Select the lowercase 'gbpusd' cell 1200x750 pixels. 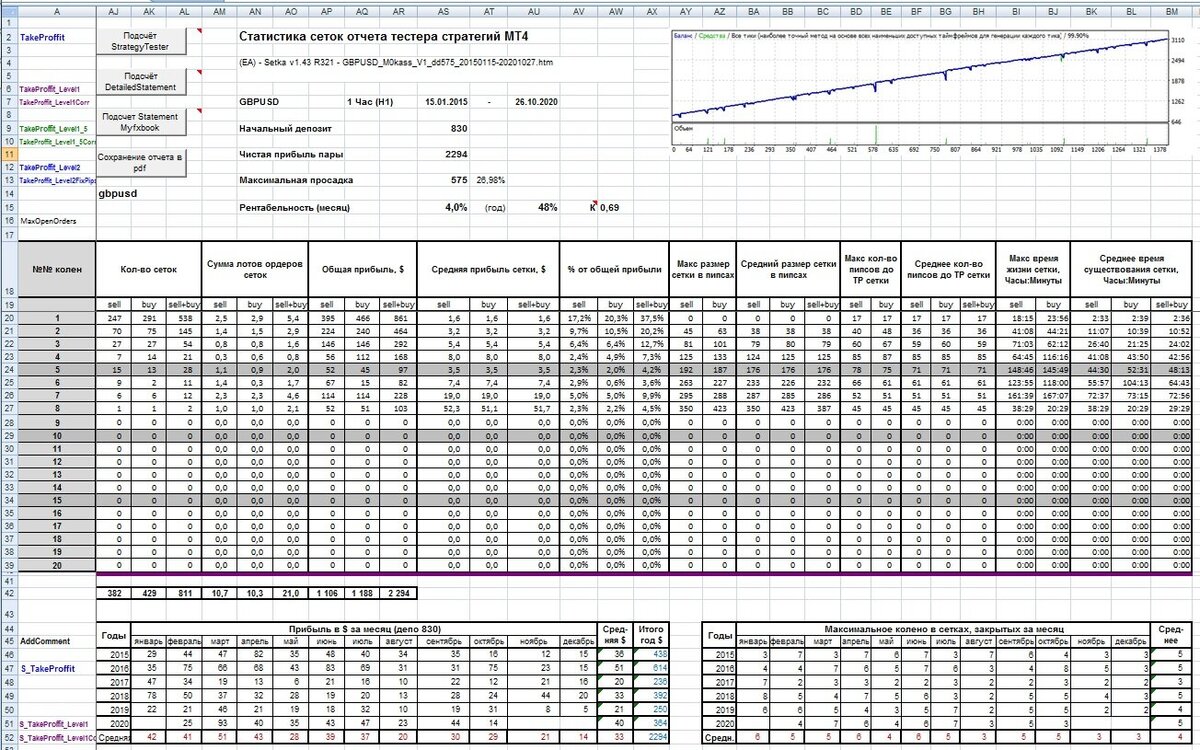[x=118, y=193]
